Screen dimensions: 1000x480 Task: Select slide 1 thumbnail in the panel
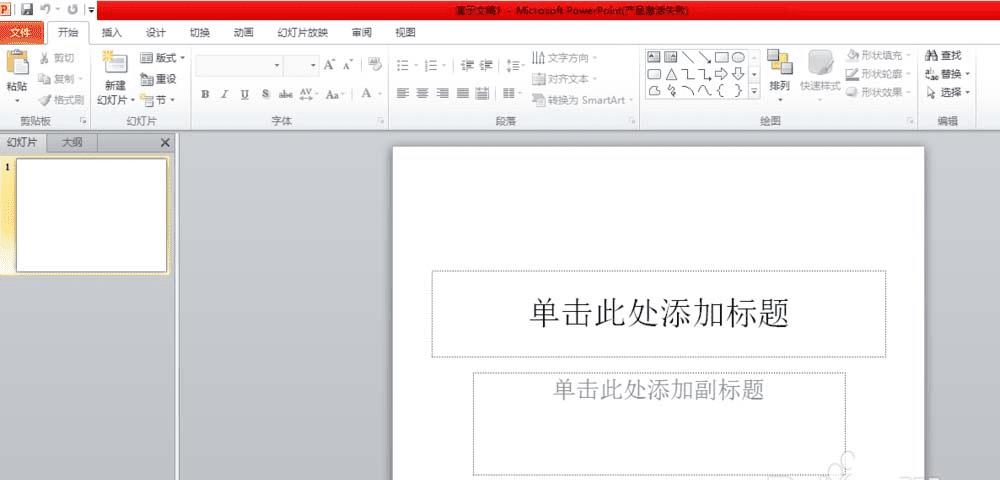point(91,215)
